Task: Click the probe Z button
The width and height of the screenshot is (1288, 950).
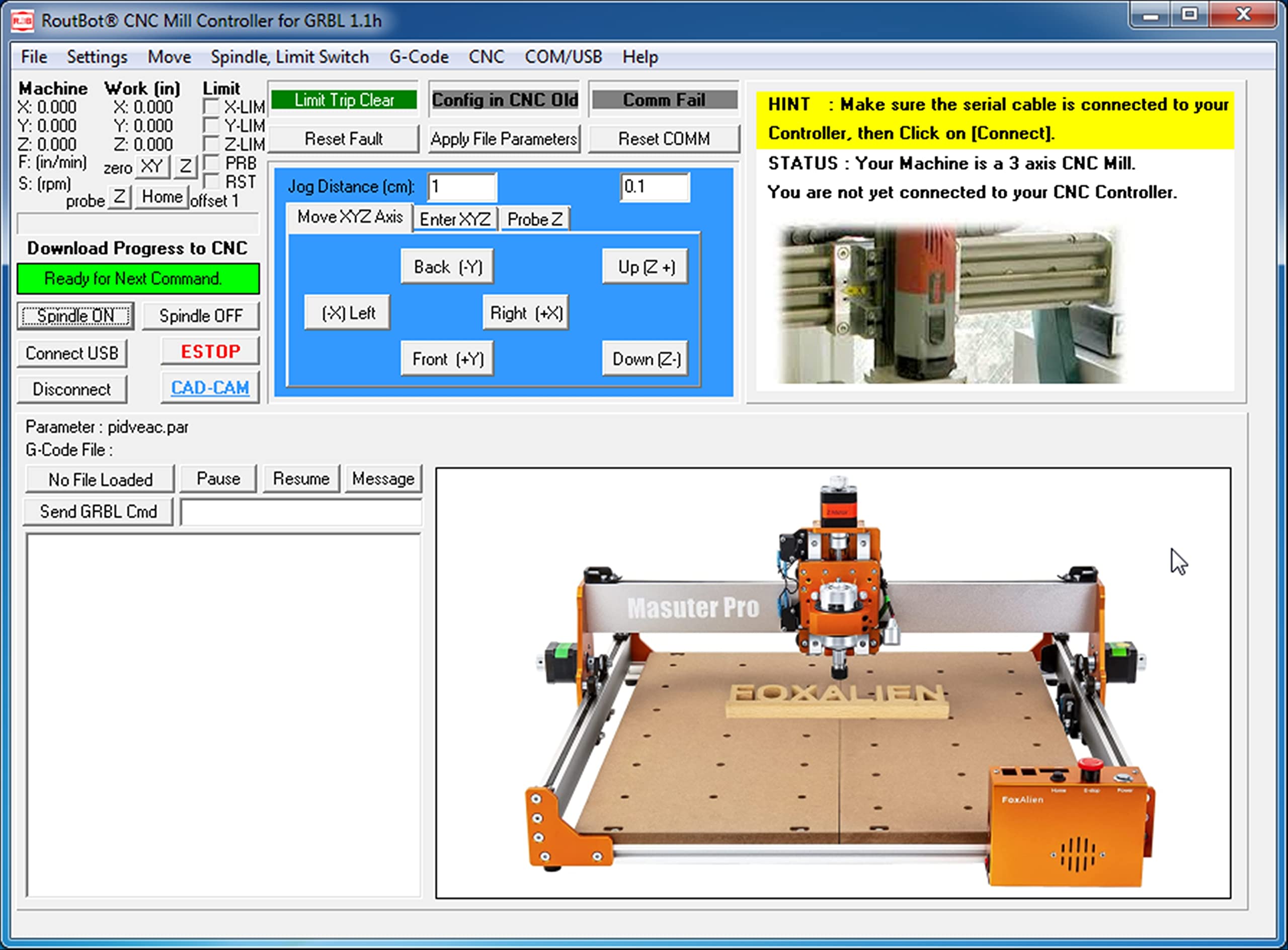Action: [x=119, y=197]
